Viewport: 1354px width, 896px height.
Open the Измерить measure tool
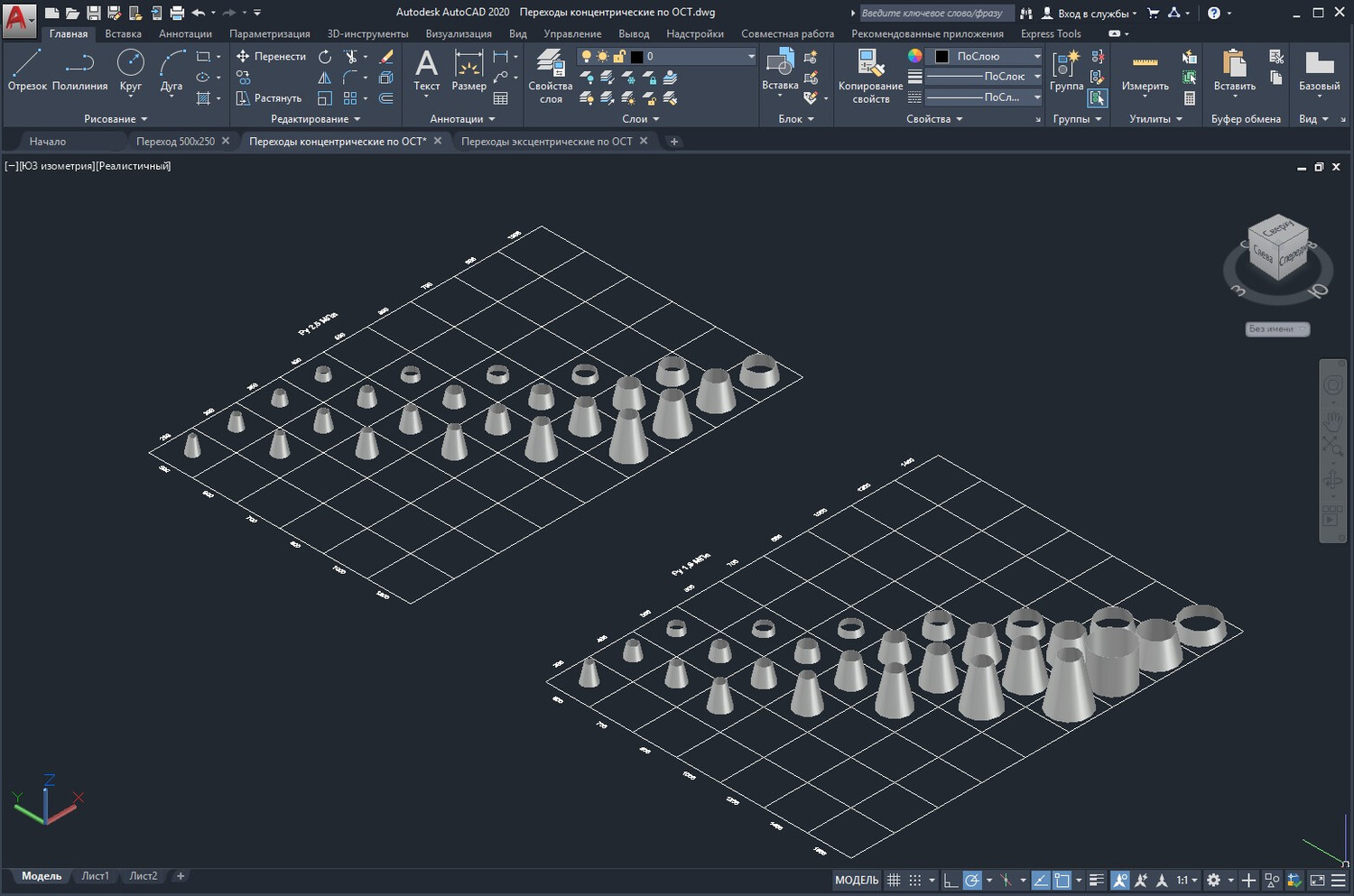(x=1145, y=70)
